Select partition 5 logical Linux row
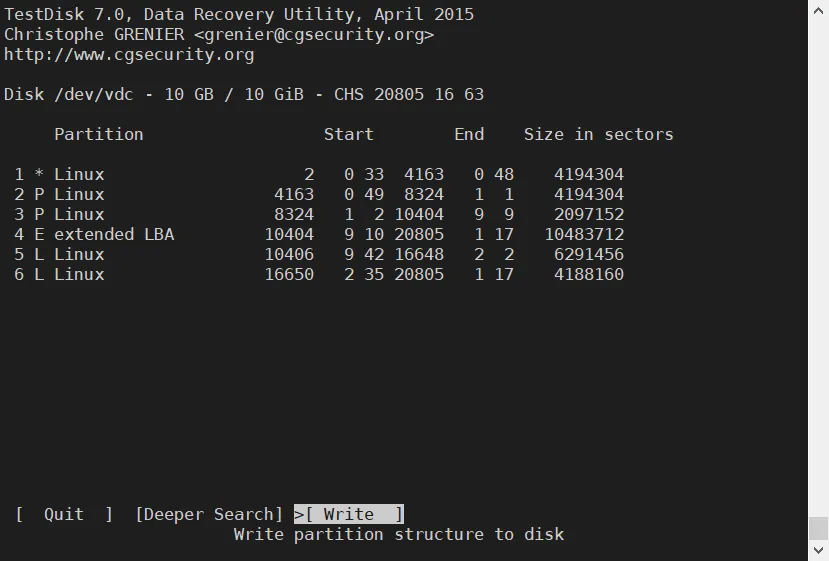Screen dimensions: 829x561 (319, 254)
